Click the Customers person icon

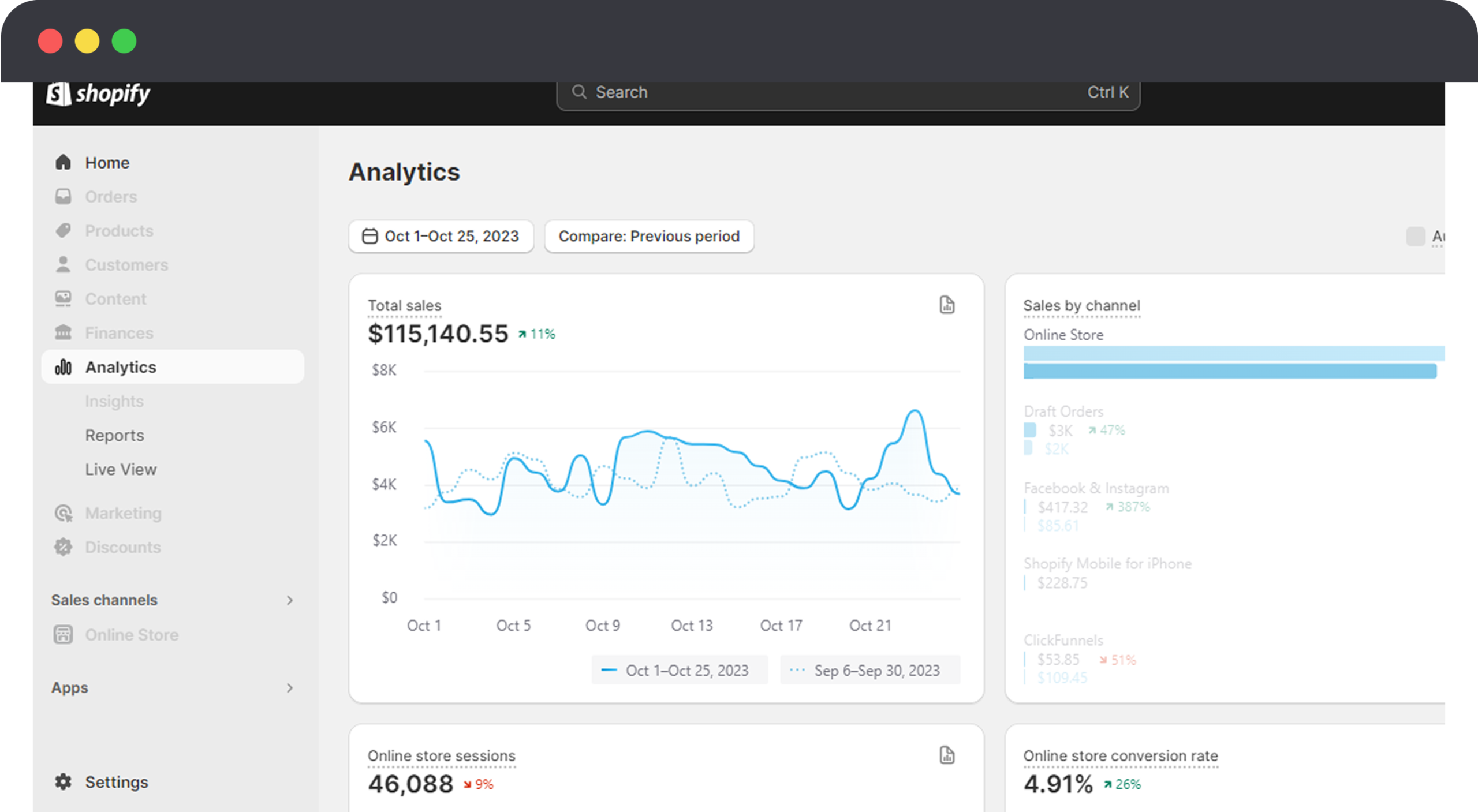coord(63,264)
